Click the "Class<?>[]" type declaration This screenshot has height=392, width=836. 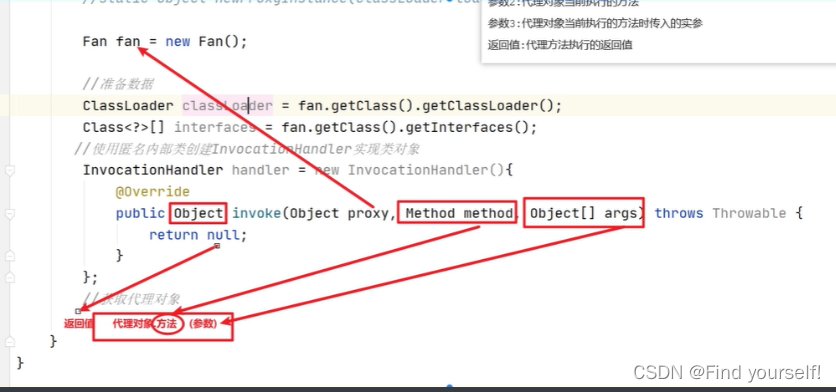click(x=124, y=127)
